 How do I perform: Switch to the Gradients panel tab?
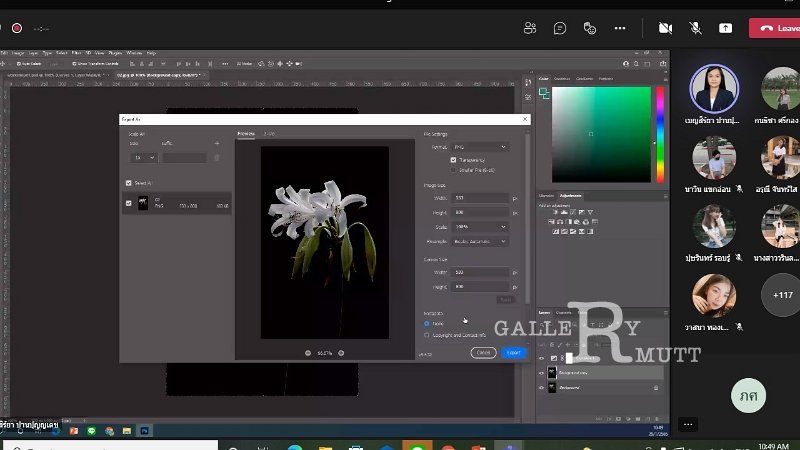[584, 79]
